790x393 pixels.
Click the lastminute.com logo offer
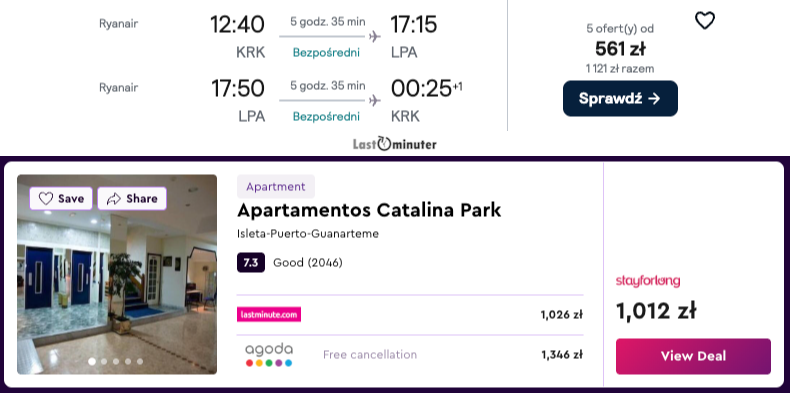coord(269,314)
